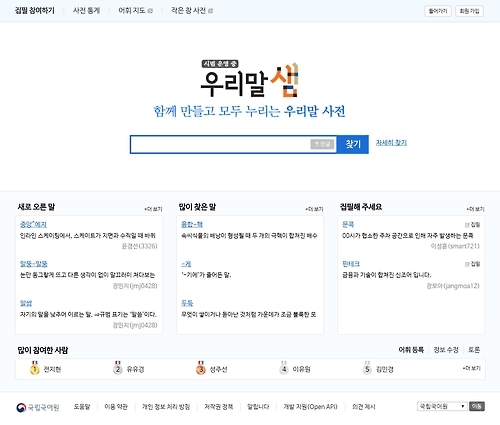Select the 토론 tab

[x=474, y=350]
